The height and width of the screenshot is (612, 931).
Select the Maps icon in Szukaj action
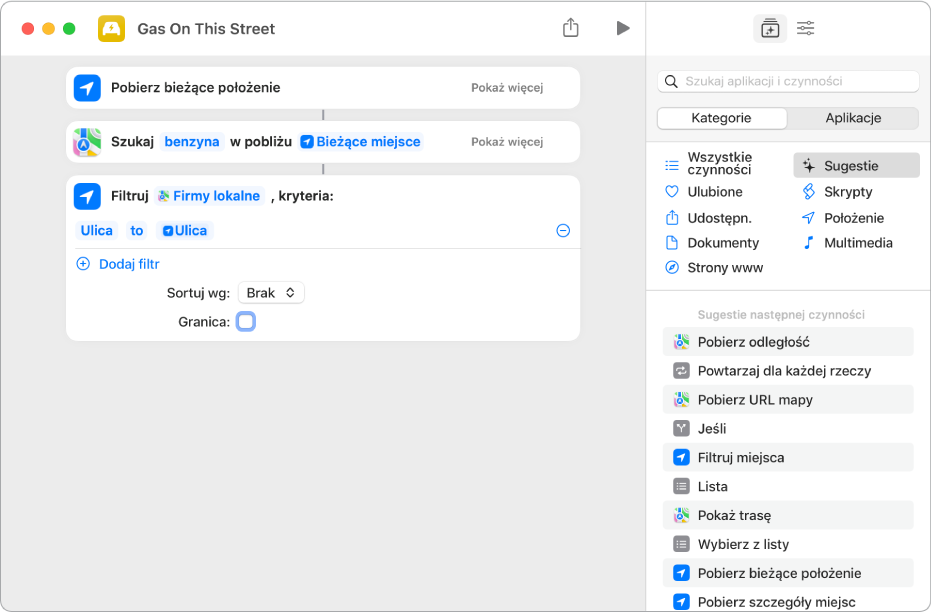[87, 142]
